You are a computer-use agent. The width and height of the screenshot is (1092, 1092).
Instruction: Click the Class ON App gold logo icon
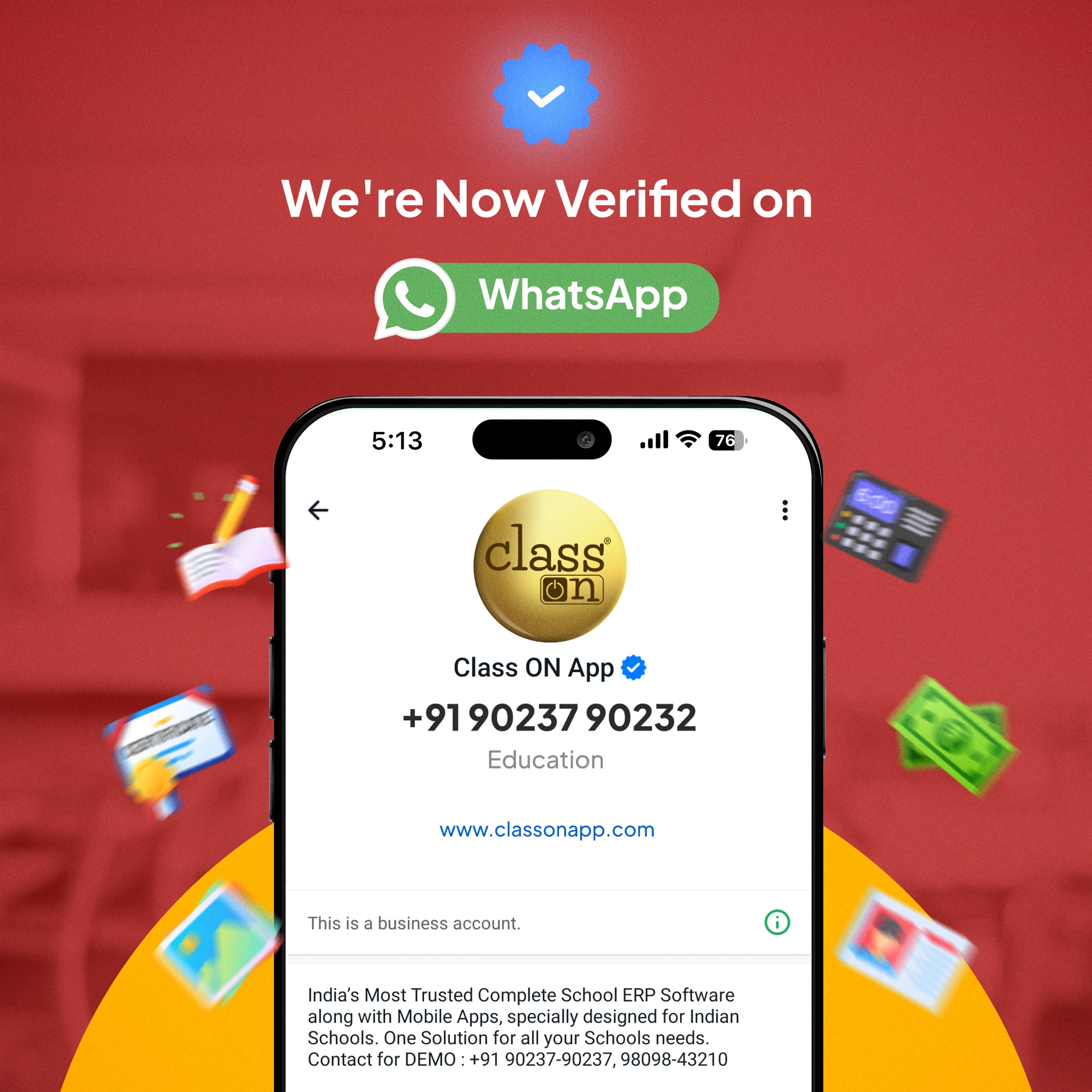click(x=545, y=560)
